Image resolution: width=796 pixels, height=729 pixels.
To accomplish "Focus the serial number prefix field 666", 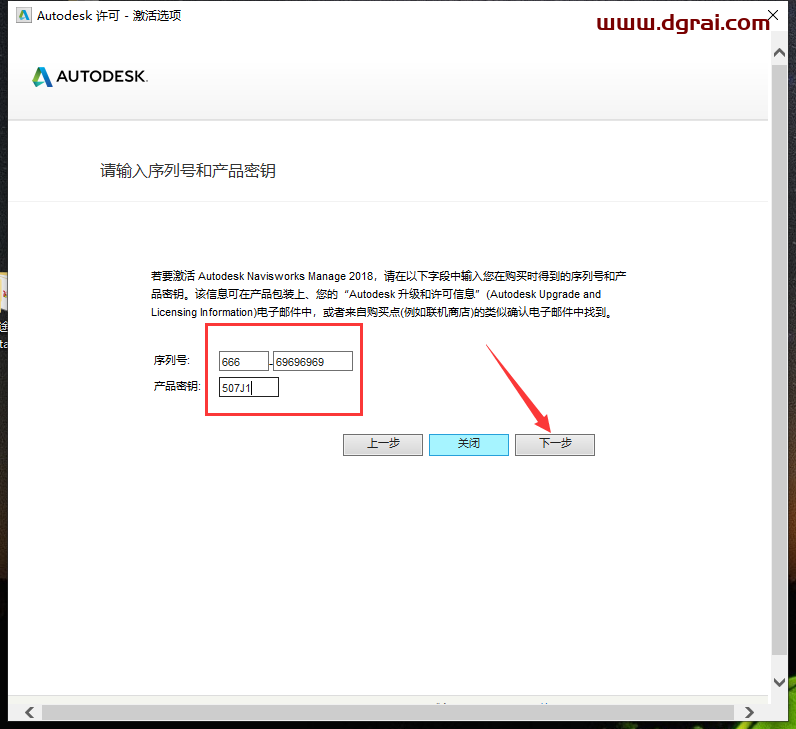I will click(x=244, y=361).
